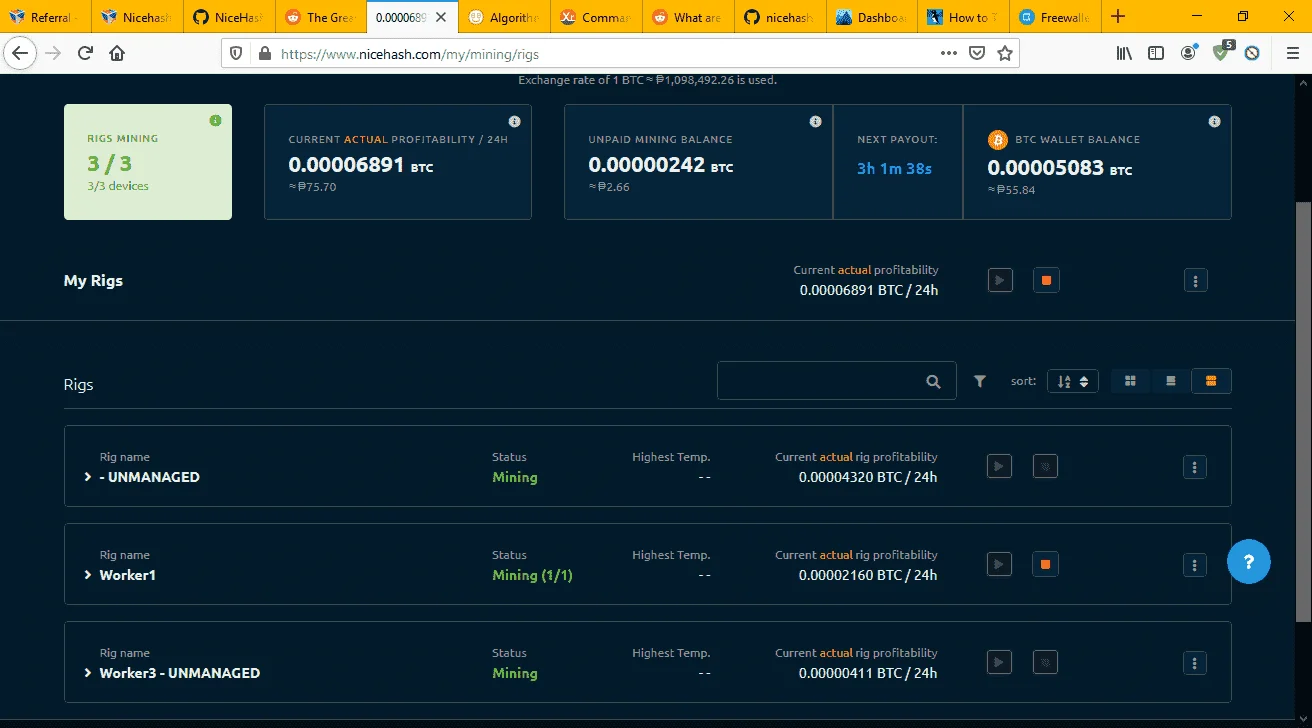Go to the browser home page
Image resolution: width=1312 pixels, height=728 pixels.
(117, 53)
